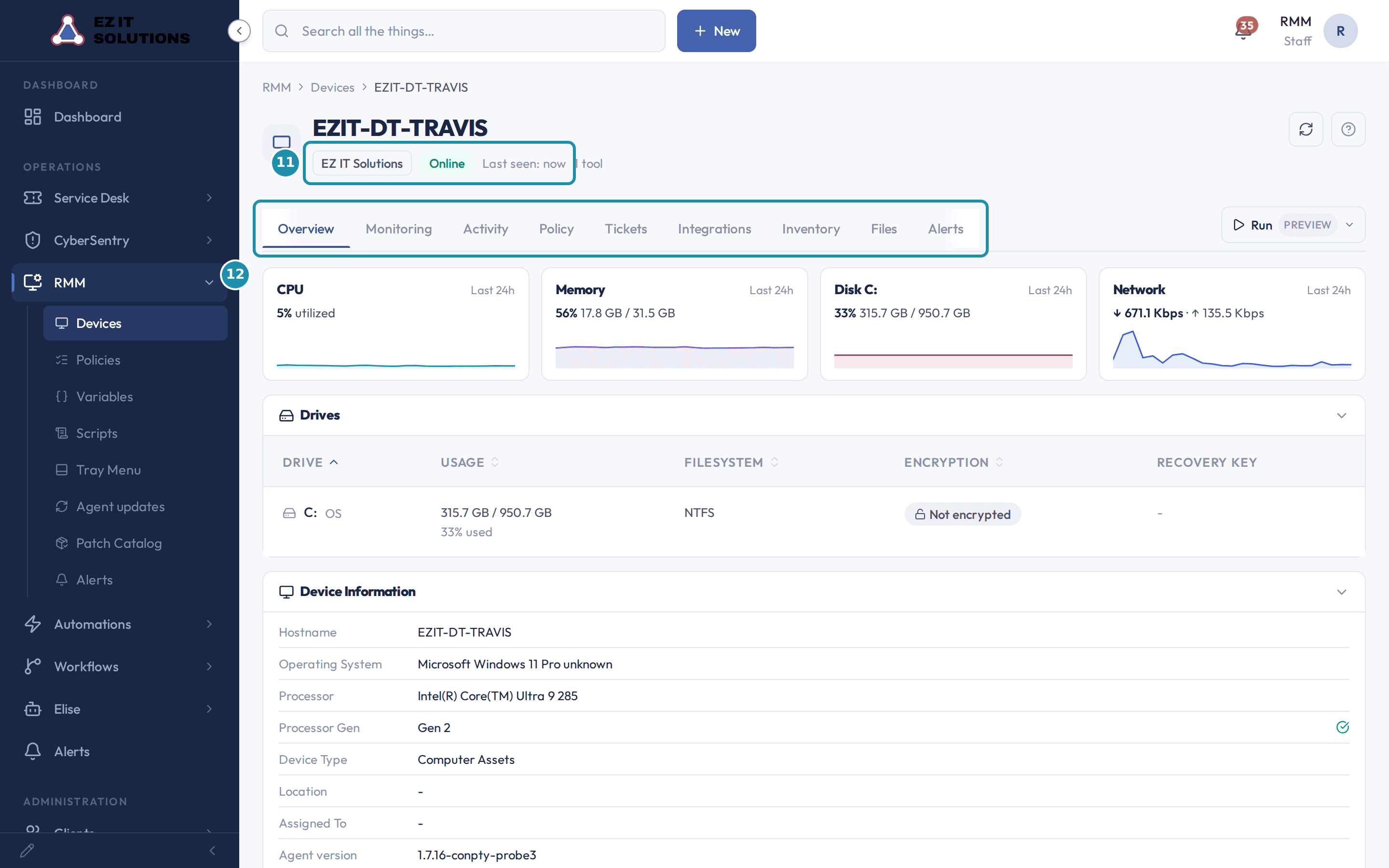Open Variables in the RMM submenu

pyautogui.click(x=136, y=397)
